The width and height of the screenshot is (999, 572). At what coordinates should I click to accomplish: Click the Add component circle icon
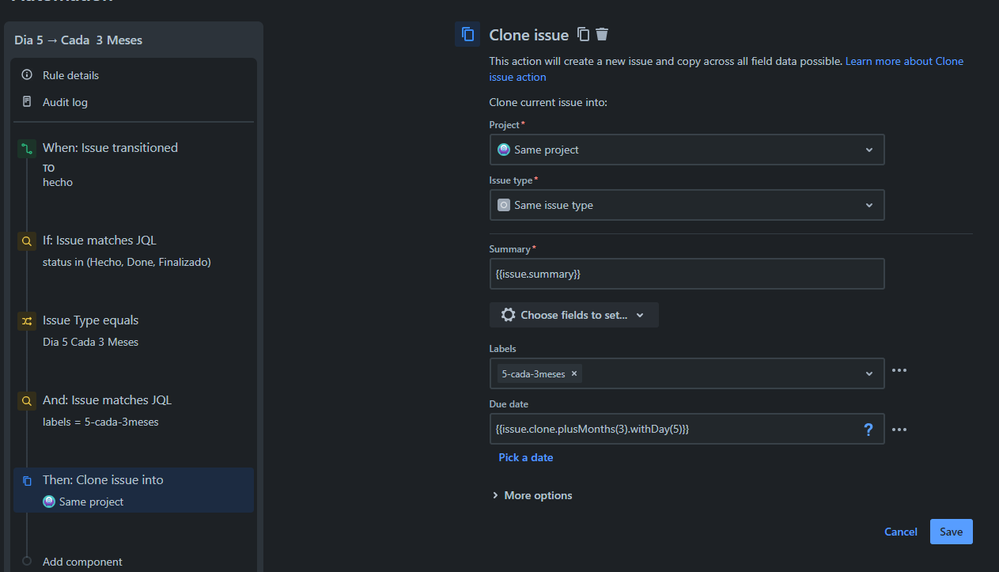27,561
